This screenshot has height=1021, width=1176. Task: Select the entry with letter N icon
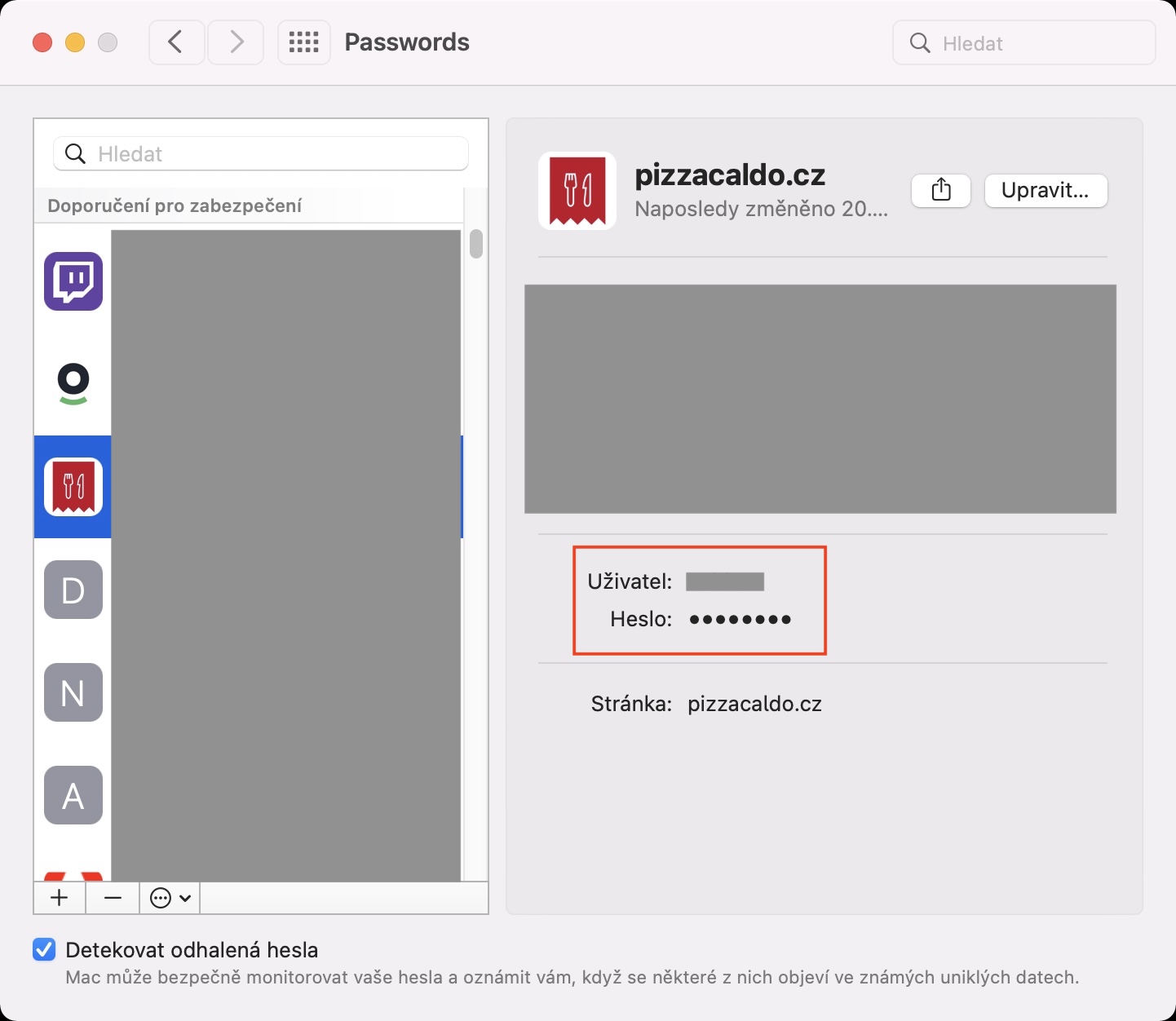pyautogui.click(x=73, y=692)
